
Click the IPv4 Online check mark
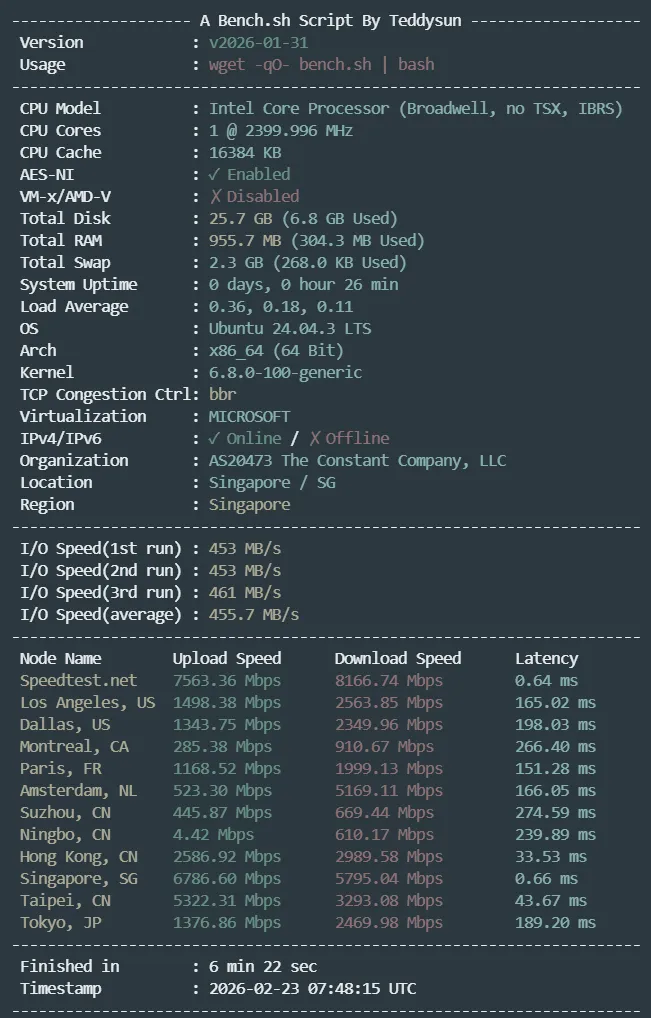pos(215,438)
